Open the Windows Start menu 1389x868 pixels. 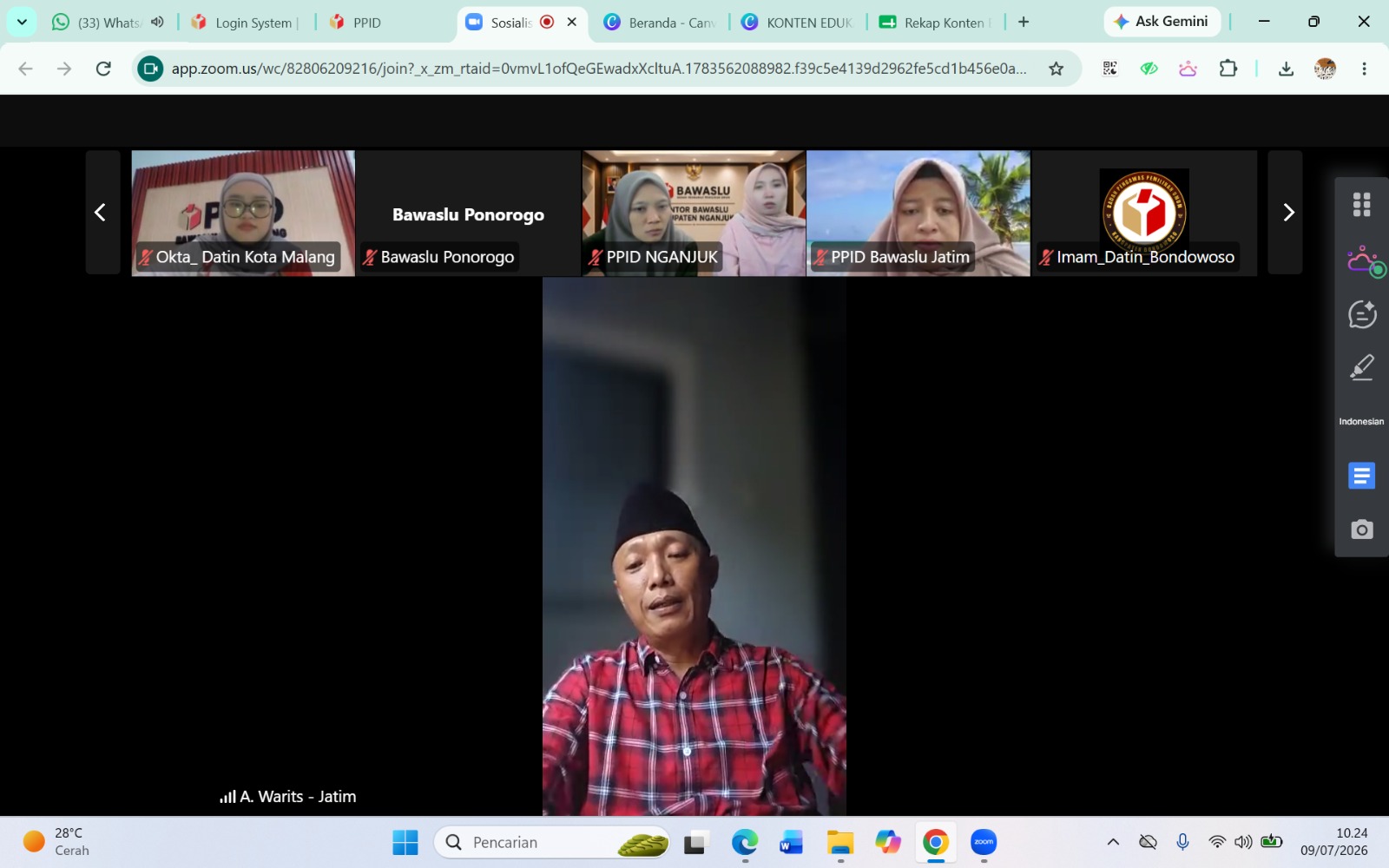[405, 842]
